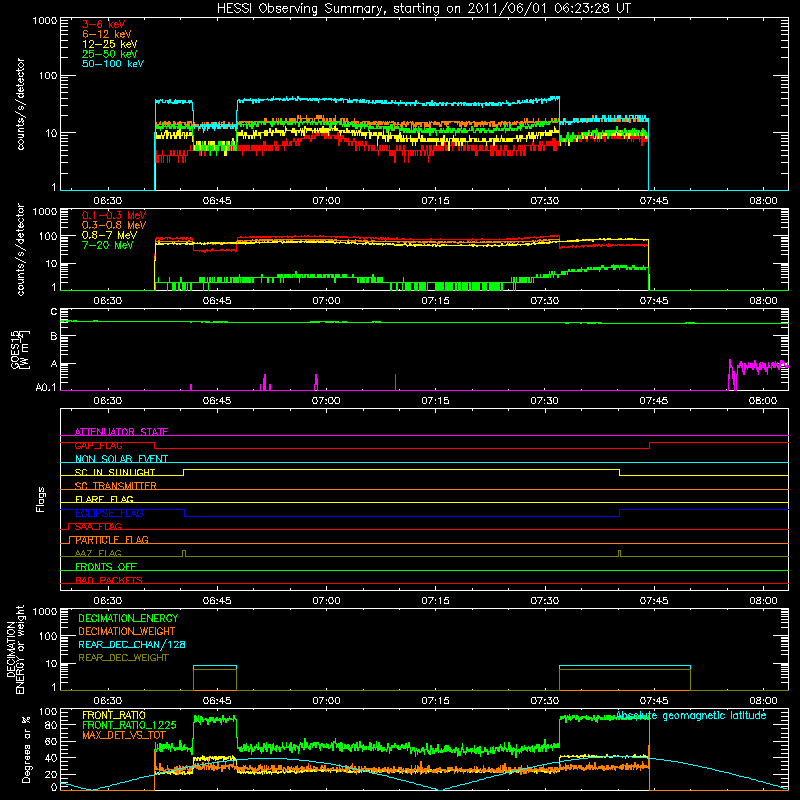The image size is (800, 800).
Task: Select the yellow 12-25 keV legend entry
Action: pos(109,44)
